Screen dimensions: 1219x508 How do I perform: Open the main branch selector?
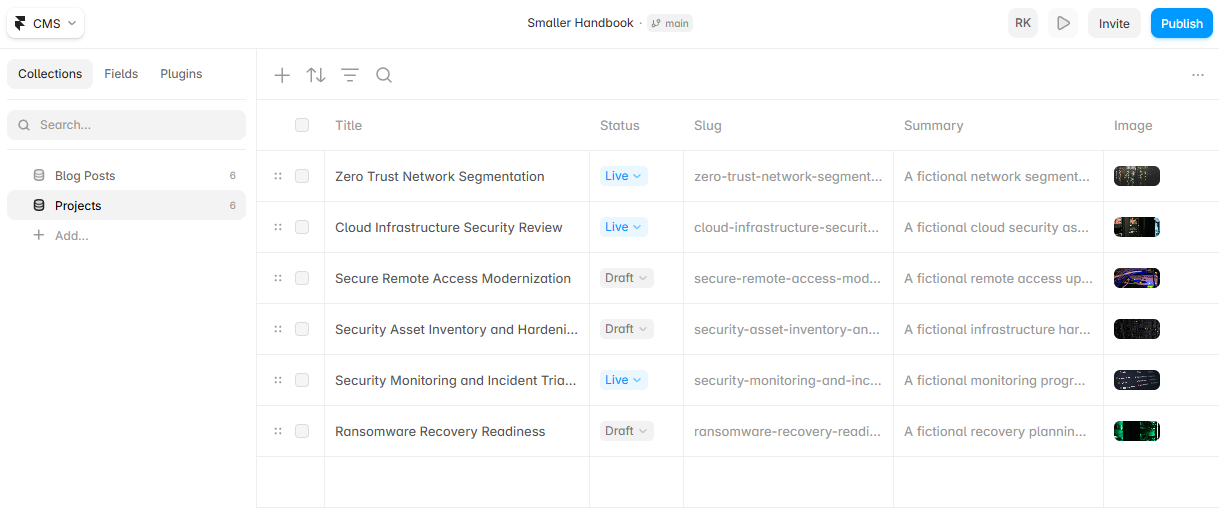[670, 23]
